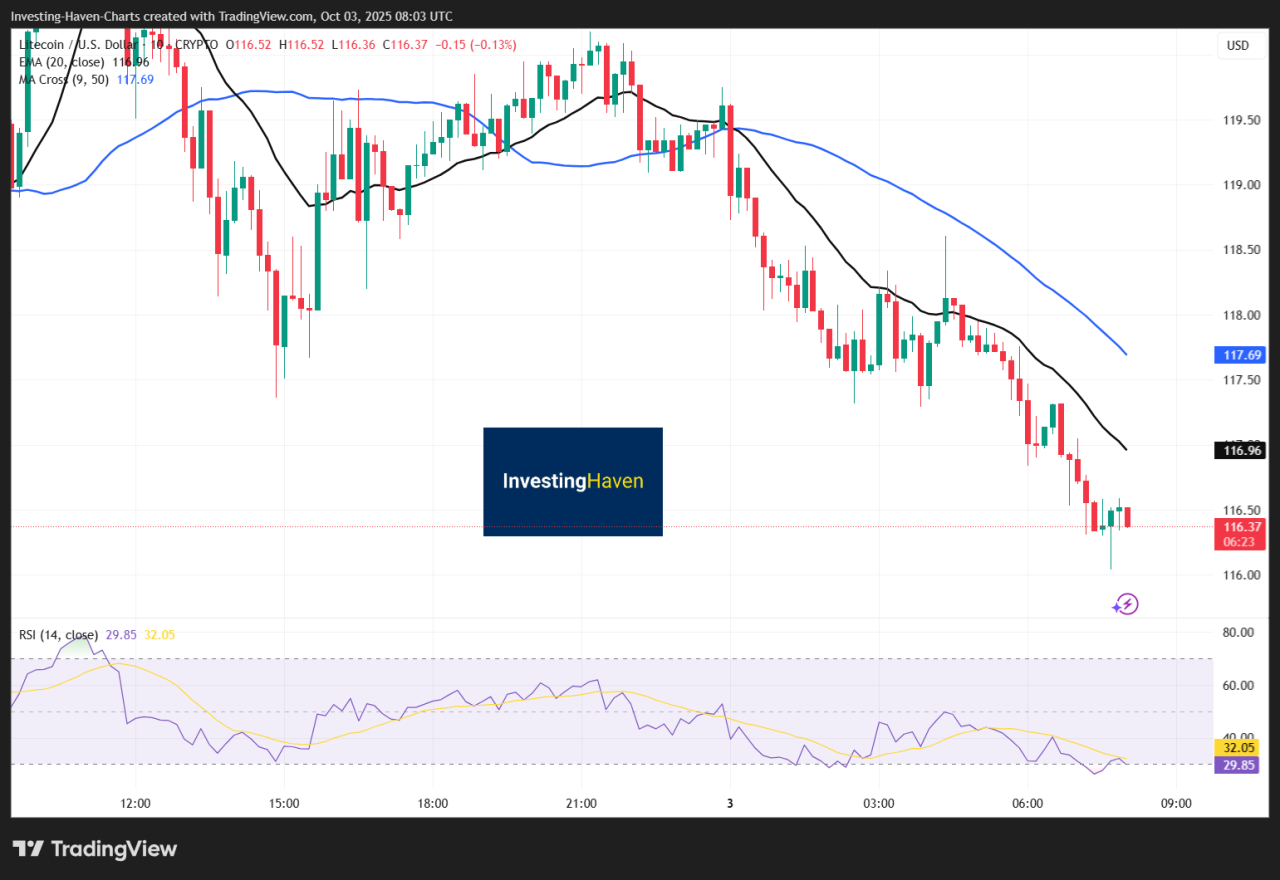The image size is (1280, 880).
Task: Click the black 116.96 EMA price label
Action: pos(1240,451)
